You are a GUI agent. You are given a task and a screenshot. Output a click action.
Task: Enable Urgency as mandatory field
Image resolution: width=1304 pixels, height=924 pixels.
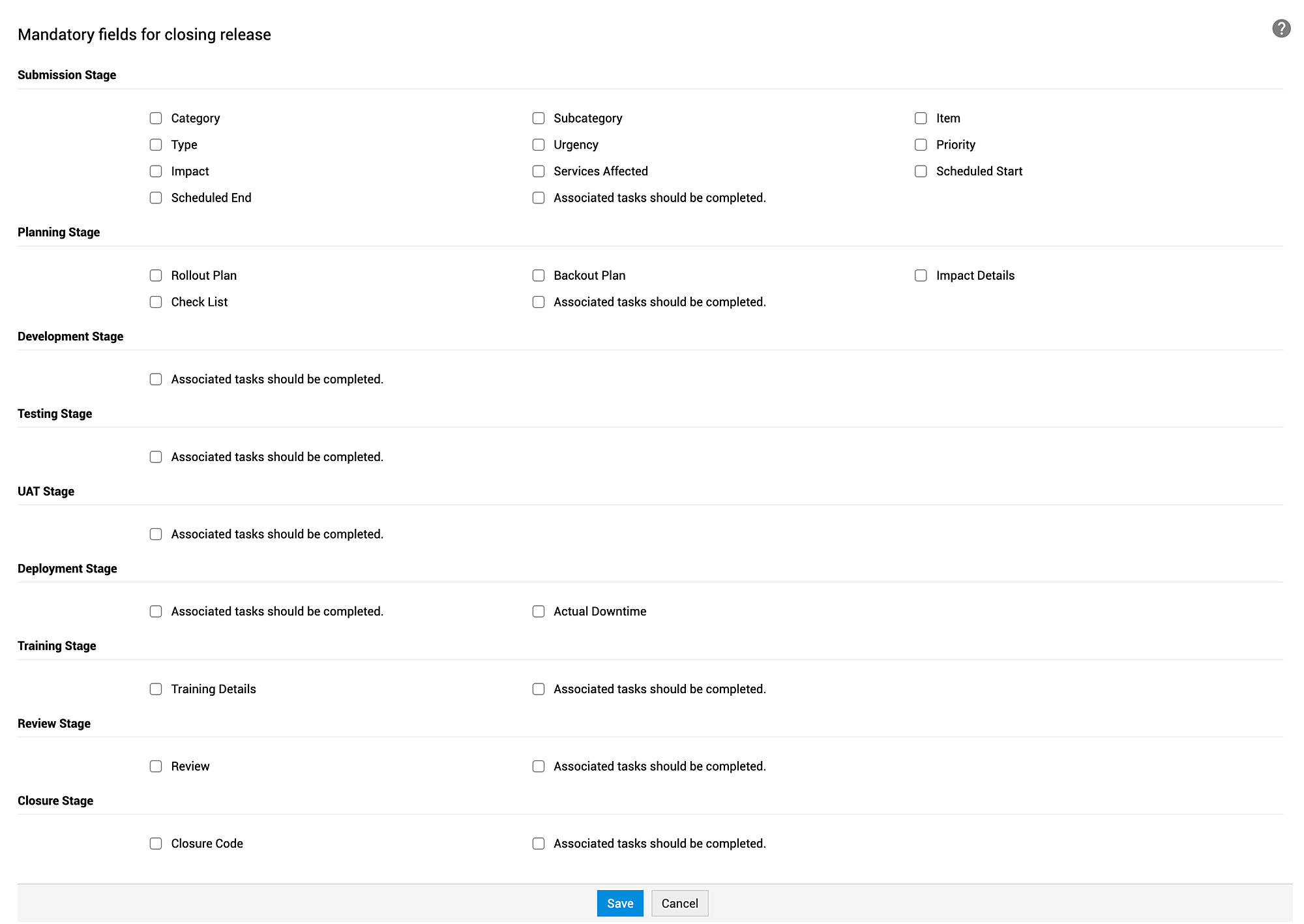pyautogui.click(x=539, y=145)
